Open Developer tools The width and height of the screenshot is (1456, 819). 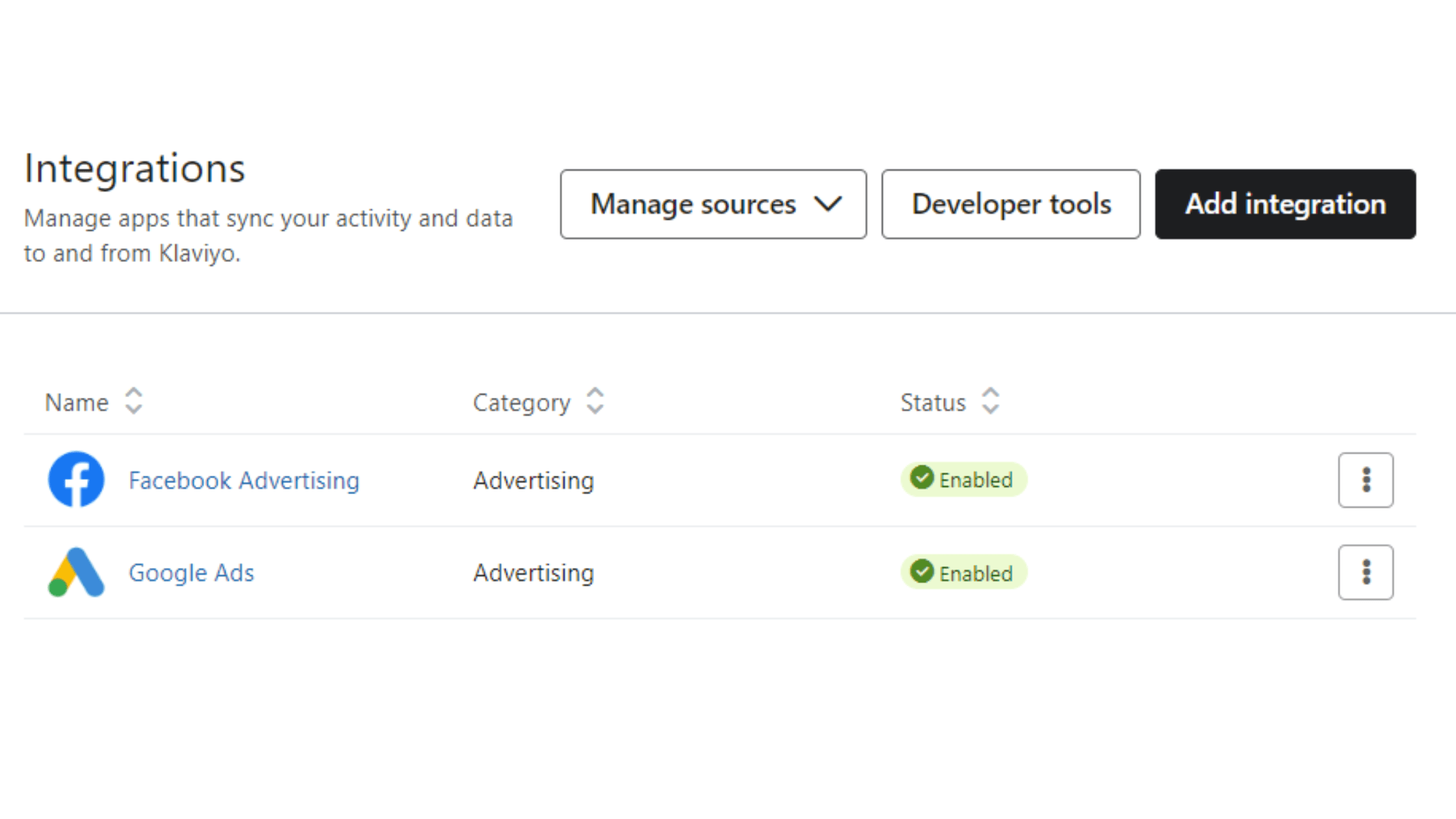pyautogui.click(x=1011, y=204)
